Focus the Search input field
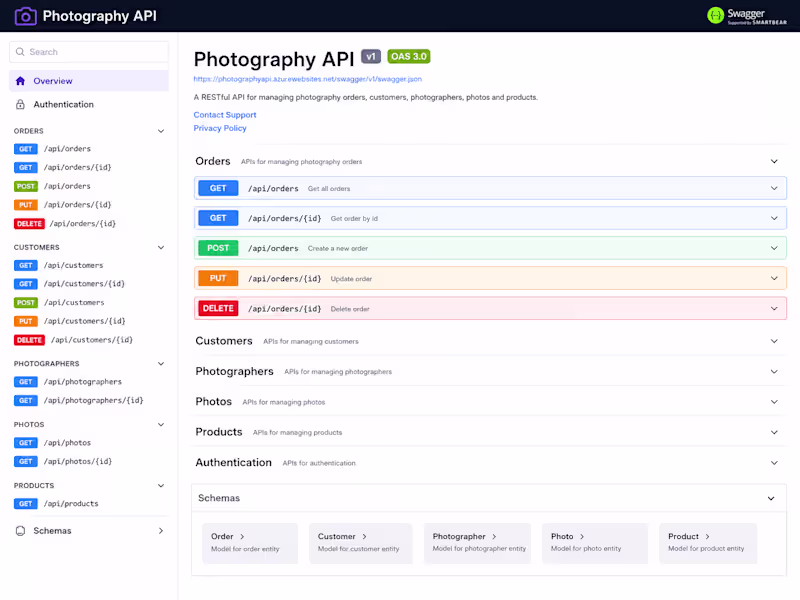Viewport: 800px width, 600px height. coord(89,52)
